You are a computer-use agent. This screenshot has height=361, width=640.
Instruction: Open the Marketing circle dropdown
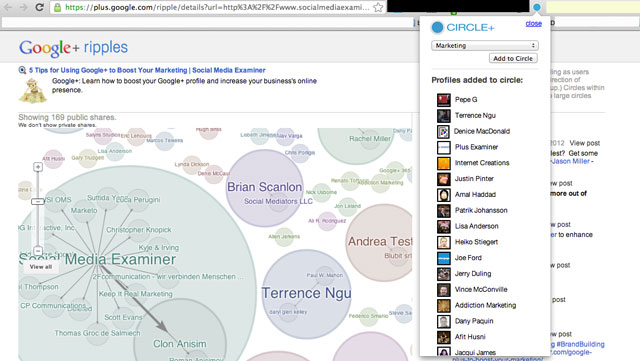point(485,45)
